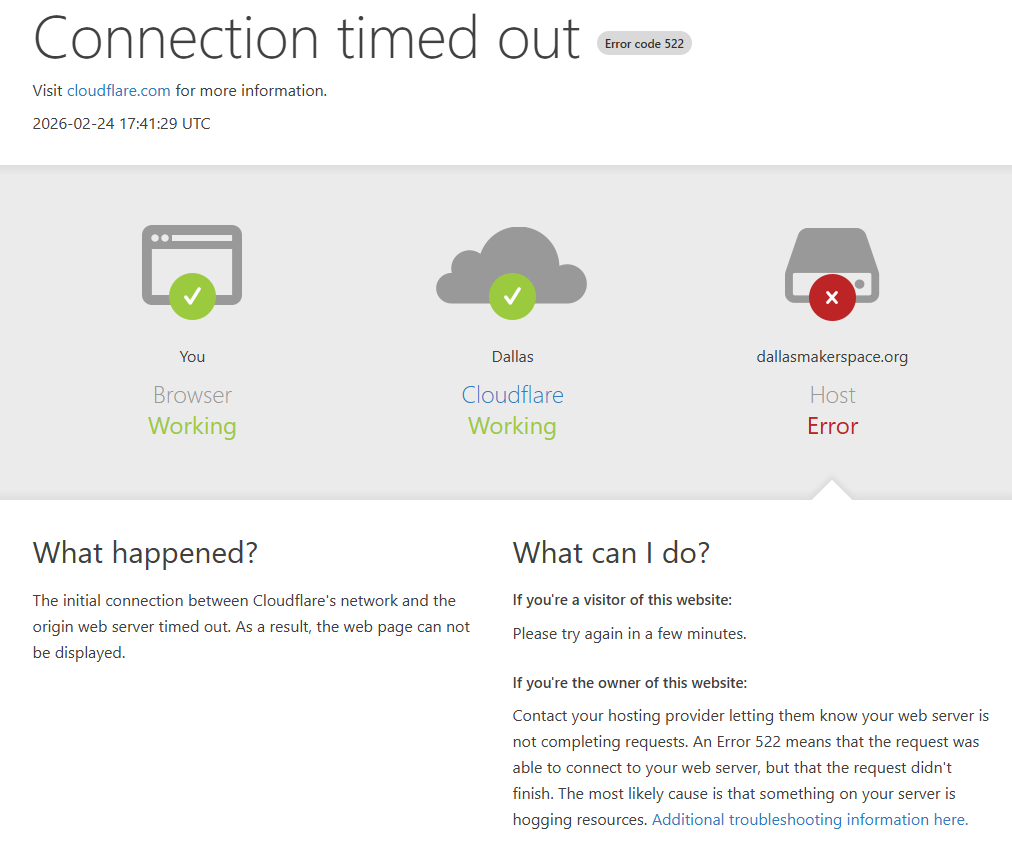Click the Error code 522 badge
Screen dimensions: 1012x842
[644, 44]
